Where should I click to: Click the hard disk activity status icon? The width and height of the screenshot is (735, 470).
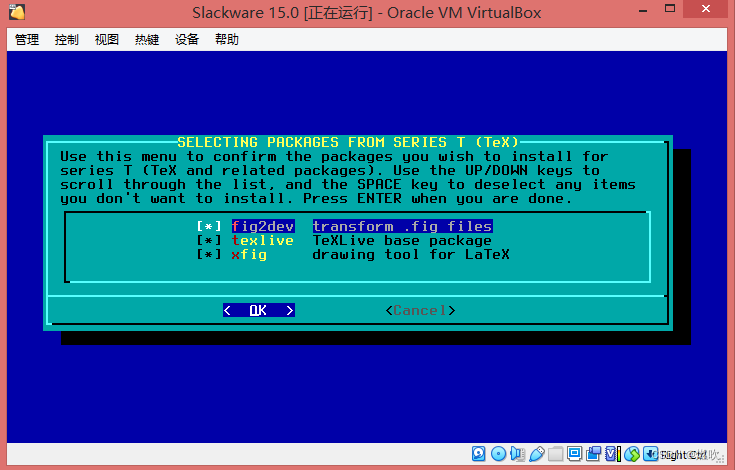tap(479, 454)
